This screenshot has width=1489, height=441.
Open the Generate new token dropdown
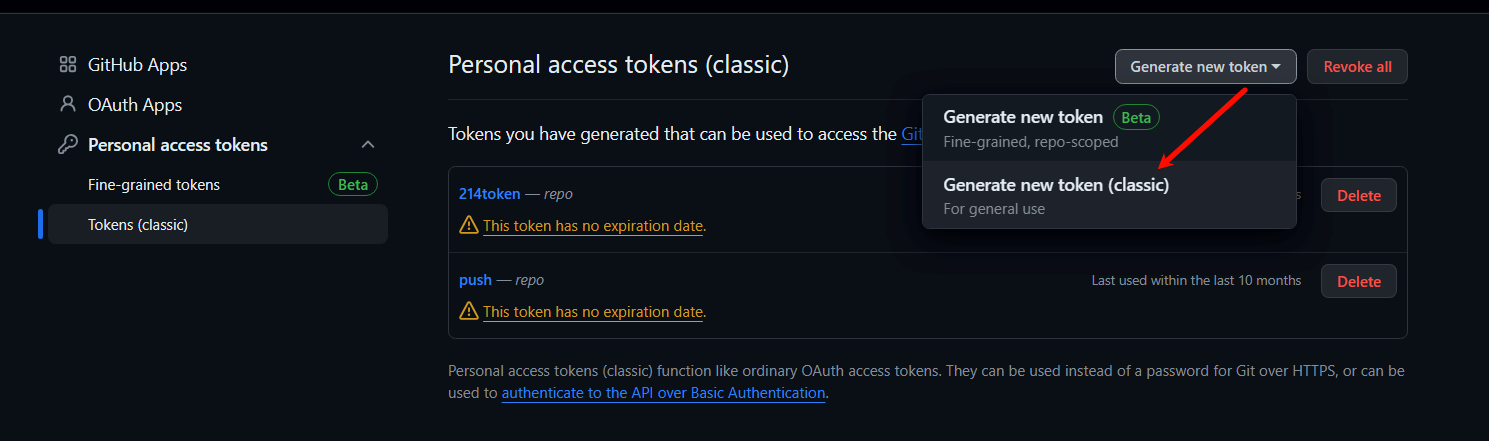[x=1205, y=67]
